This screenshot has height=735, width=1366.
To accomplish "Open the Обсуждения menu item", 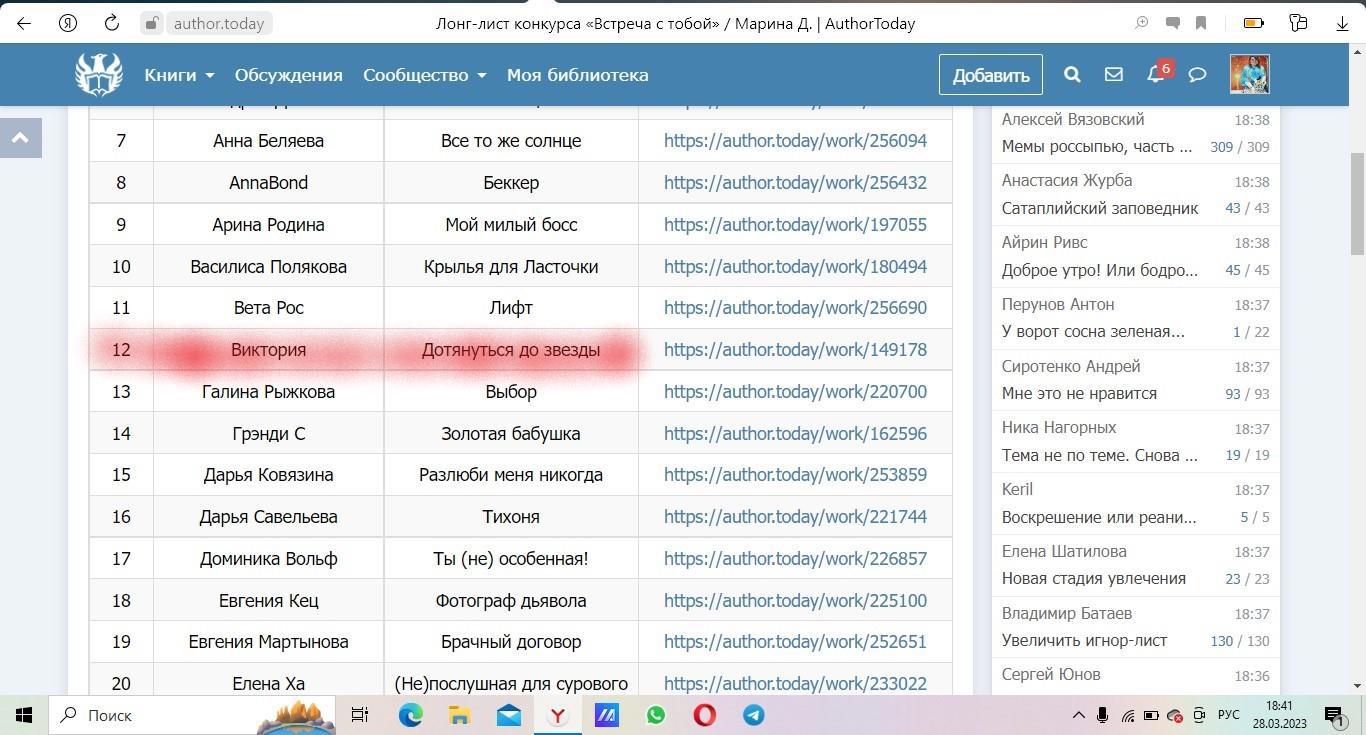I will [x=288, y=75].
